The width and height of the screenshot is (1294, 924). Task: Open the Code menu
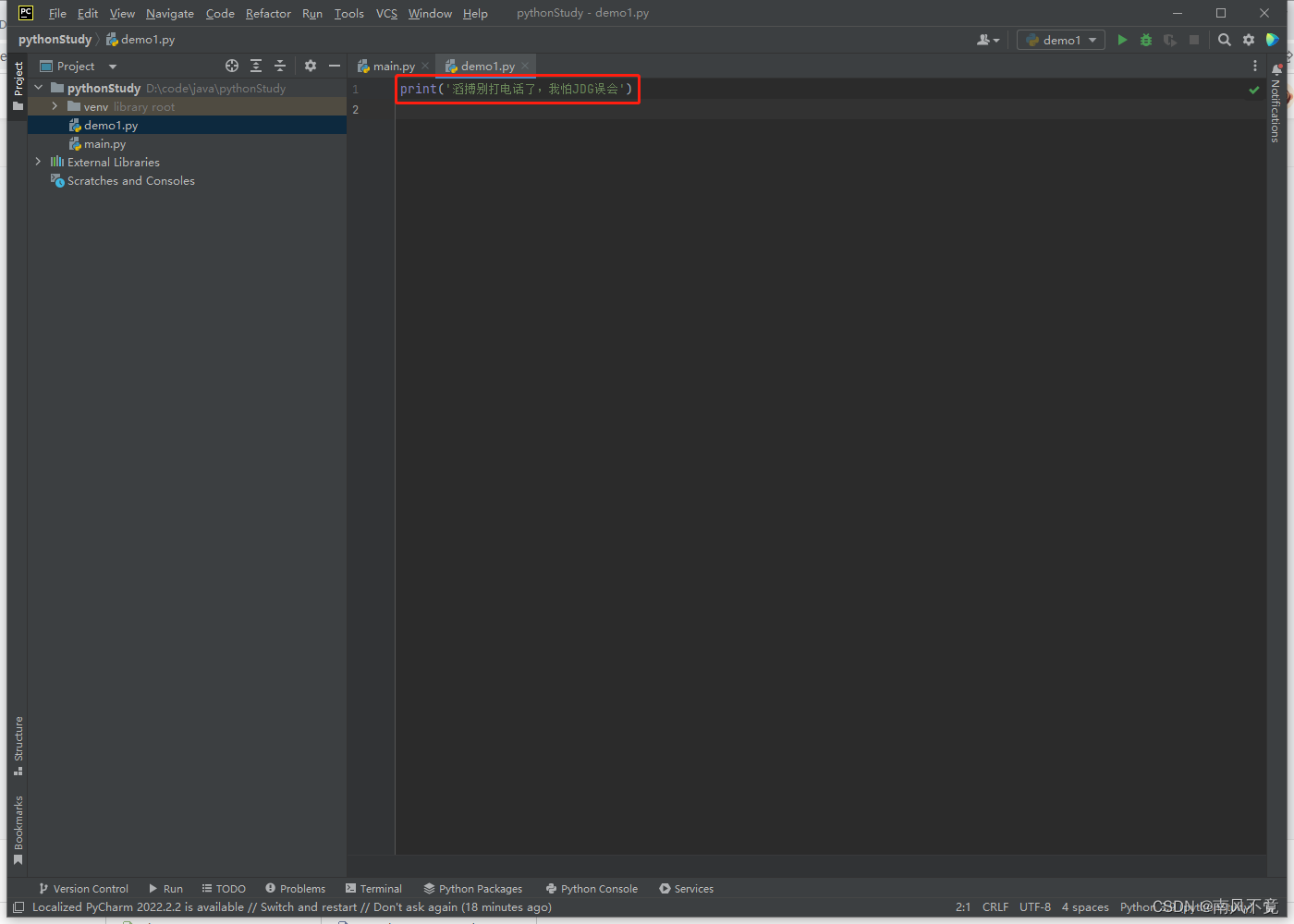[x=220, y=13]
